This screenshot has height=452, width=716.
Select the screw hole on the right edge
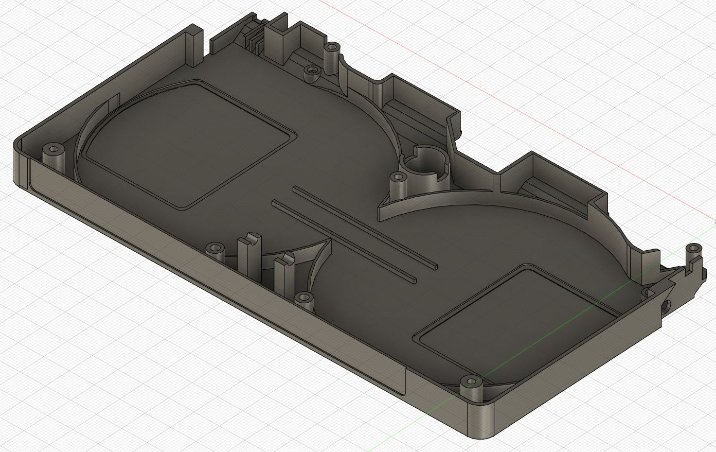pyautogui.click(x=663, y=301)
